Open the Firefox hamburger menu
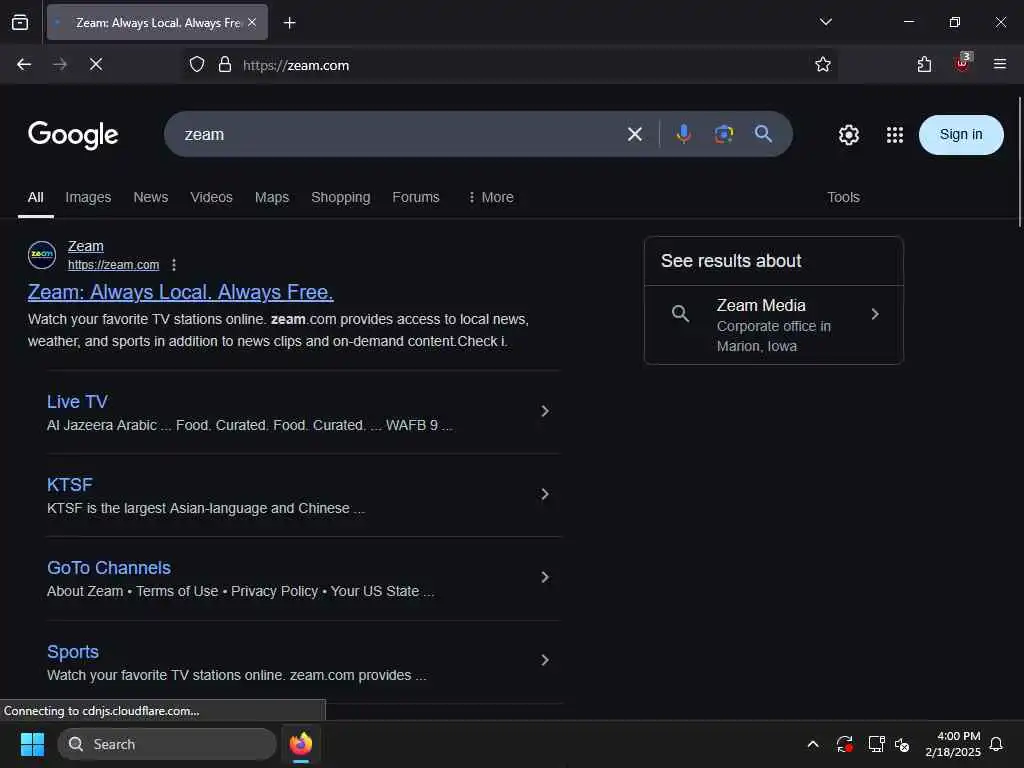Screen dimensions: 1024x768 pyautogui.click(x=999, y=64)
